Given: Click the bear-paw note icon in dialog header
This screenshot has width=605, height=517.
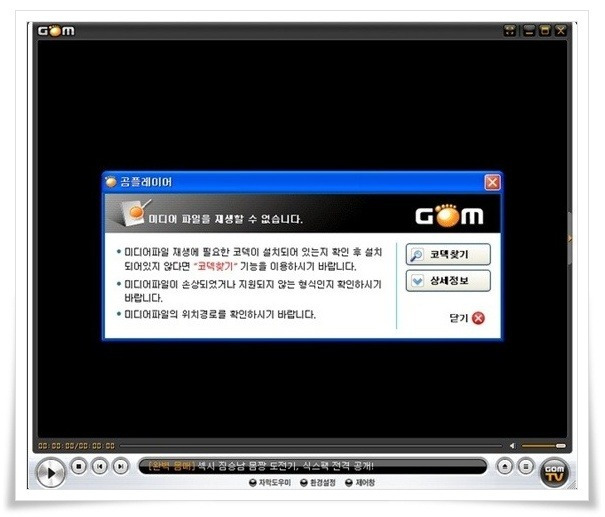Looking at the screenshot, I should tap(134, 213).
